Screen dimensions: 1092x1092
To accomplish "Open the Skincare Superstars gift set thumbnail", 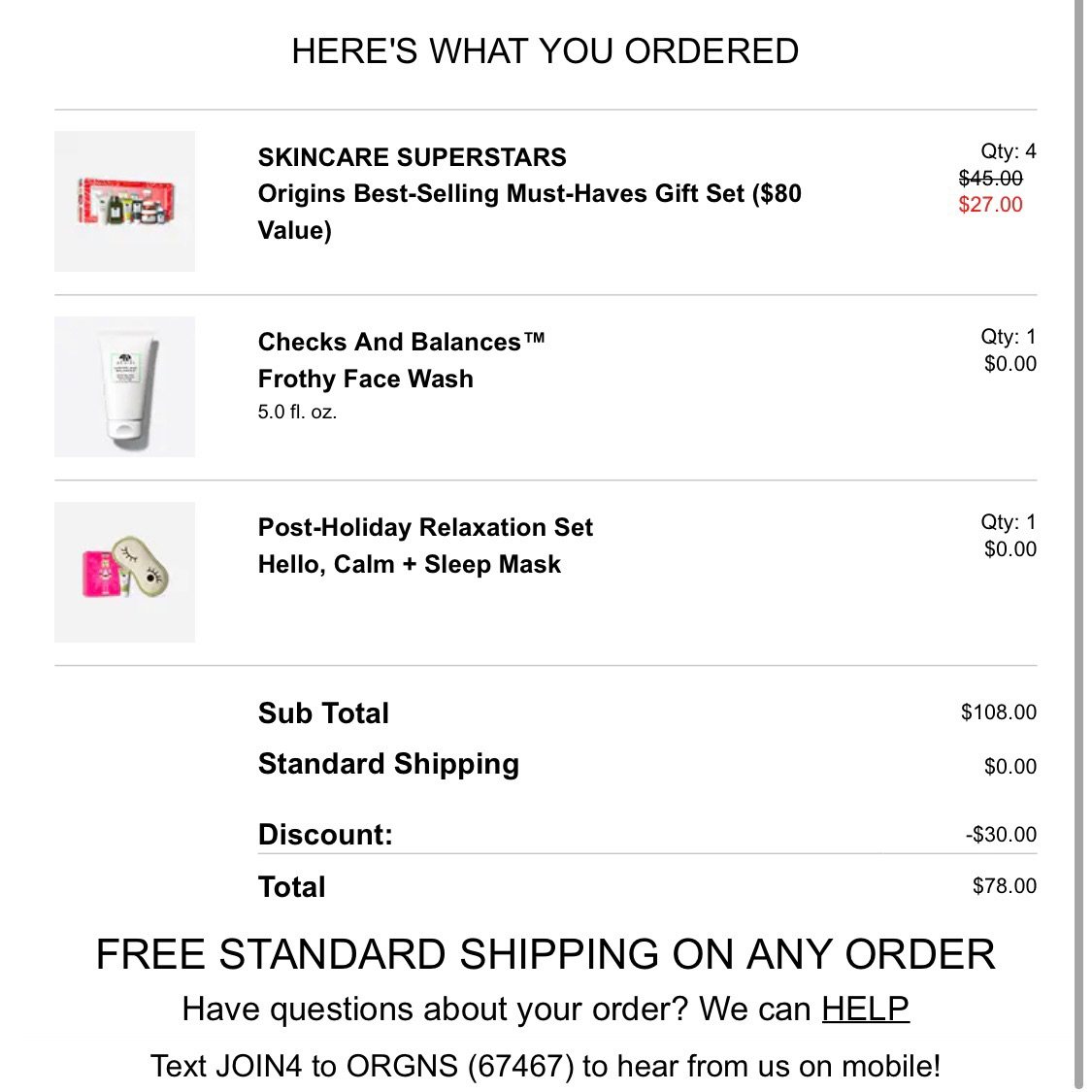I will pos(124,201).
